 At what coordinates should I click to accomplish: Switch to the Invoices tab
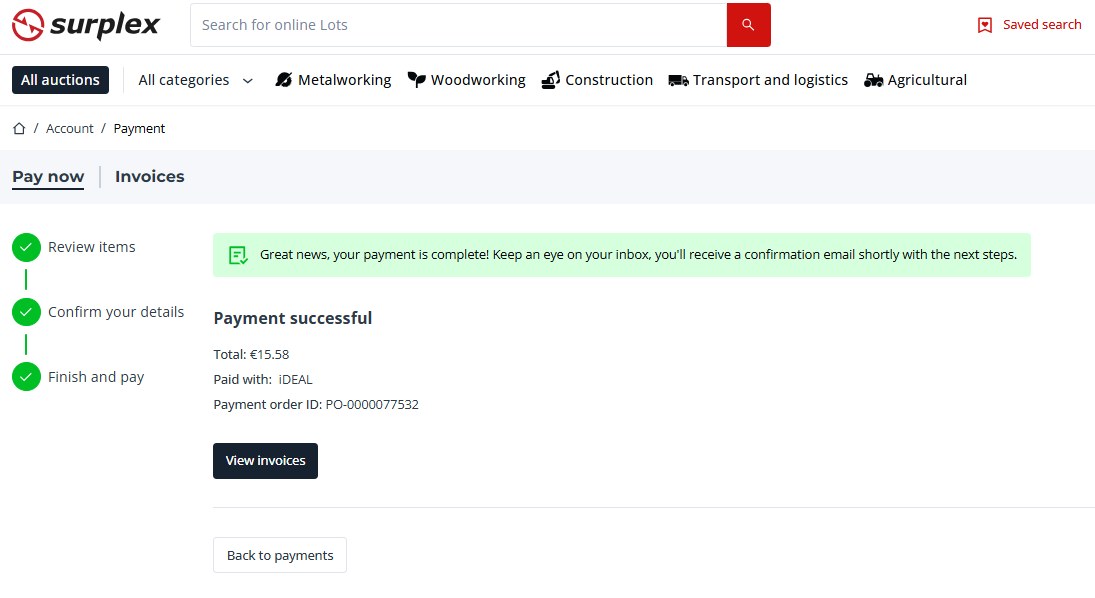(150, 177)
